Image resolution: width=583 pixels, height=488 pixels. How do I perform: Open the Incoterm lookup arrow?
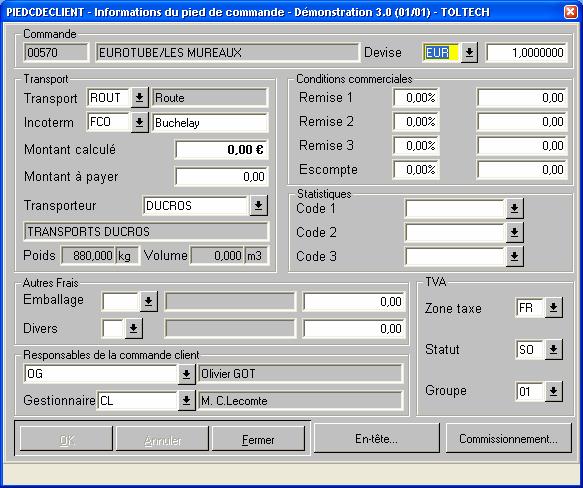[139, 122]
